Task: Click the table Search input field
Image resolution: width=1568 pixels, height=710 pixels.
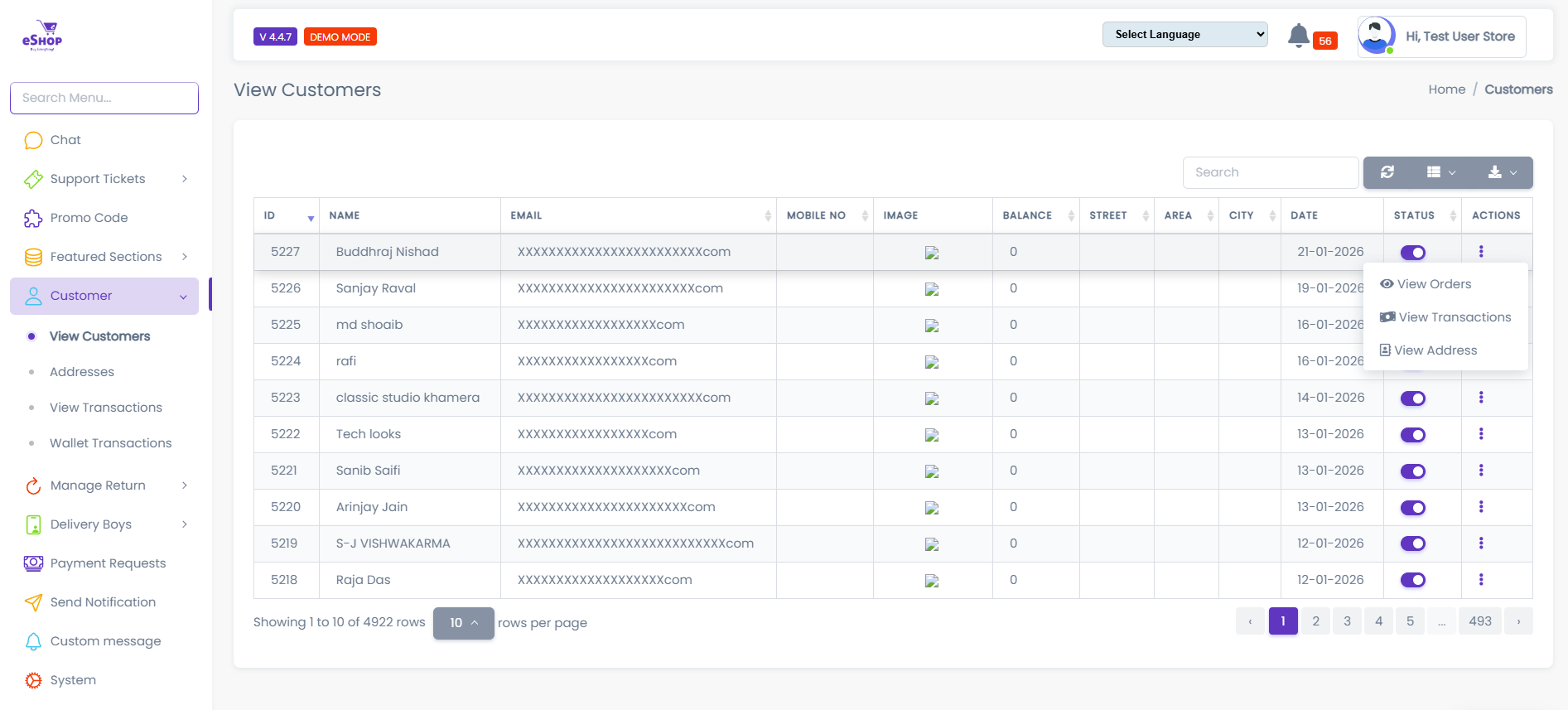Action: tap(1271, 172)
